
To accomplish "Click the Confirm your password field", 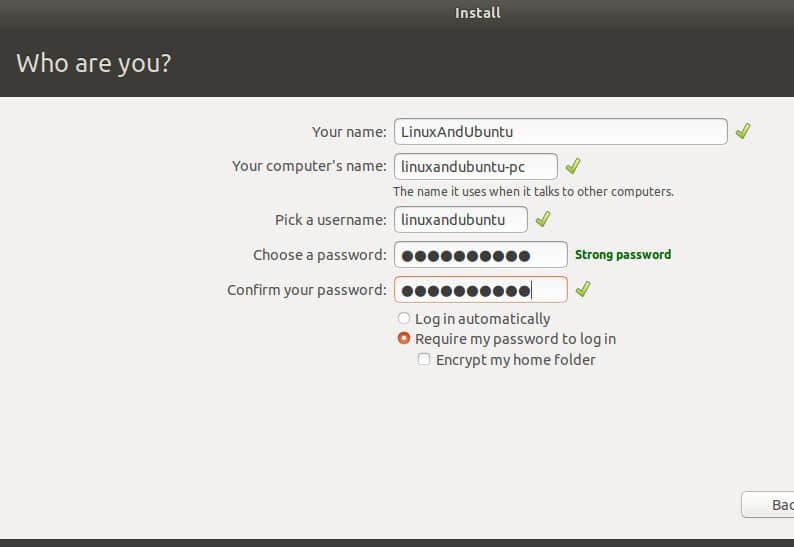I will click(x=480, y=290).
